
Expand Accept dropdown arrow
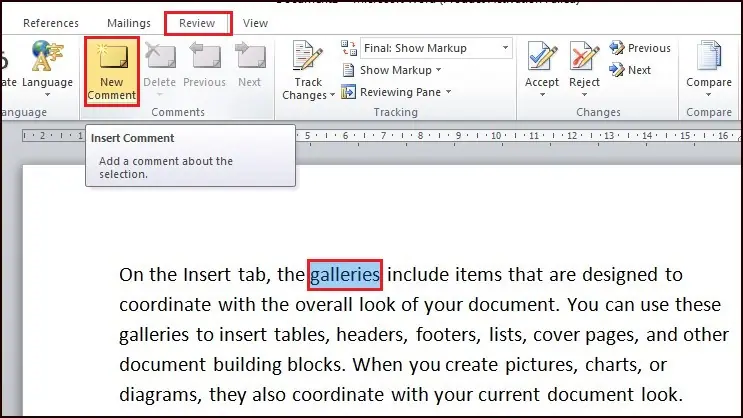point(542,95)
